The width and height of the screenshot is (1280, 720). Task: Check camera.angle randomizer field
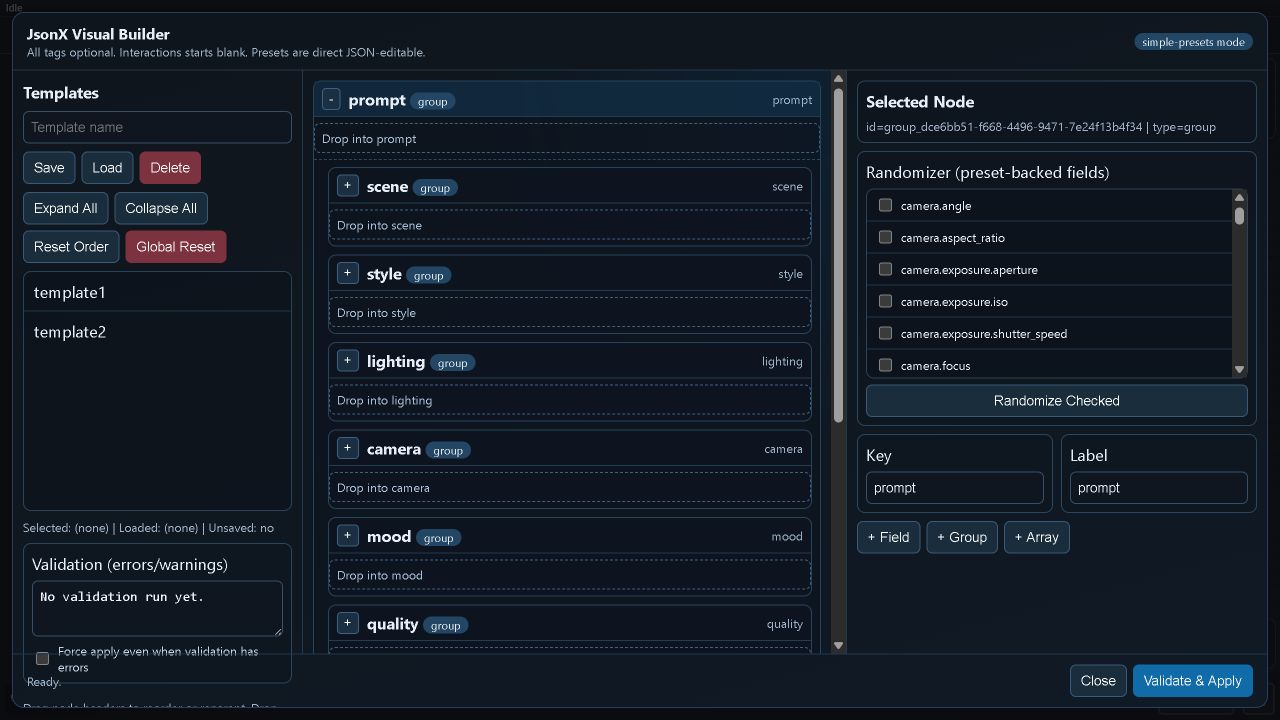[885, 205]
